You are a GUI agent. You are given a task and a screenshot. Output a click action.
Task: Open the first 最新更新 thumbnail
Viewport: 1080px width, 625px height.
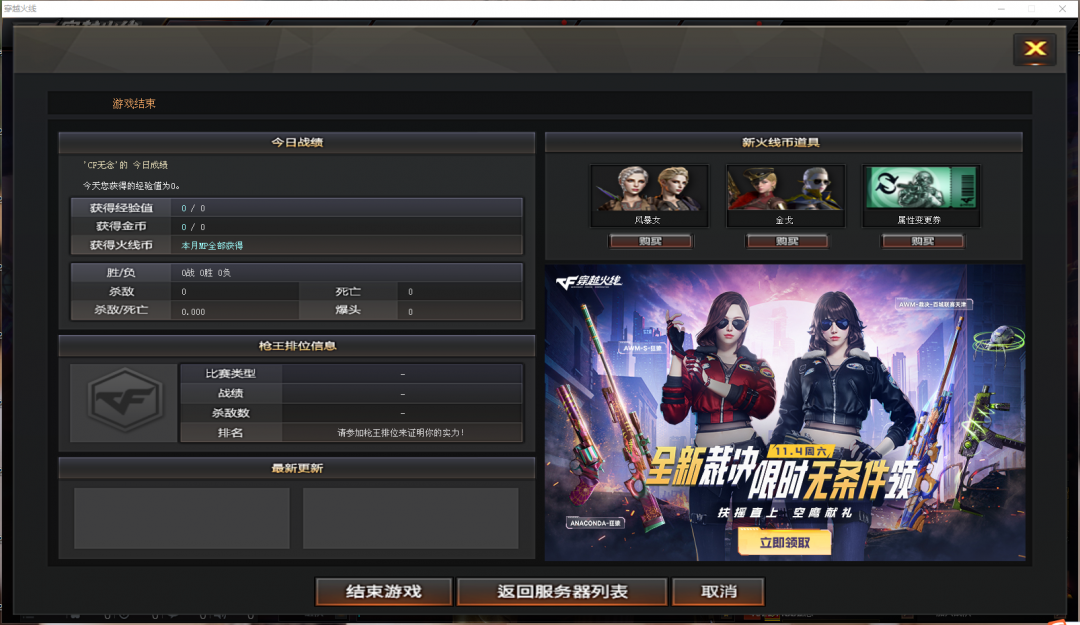tap(182, 518)
